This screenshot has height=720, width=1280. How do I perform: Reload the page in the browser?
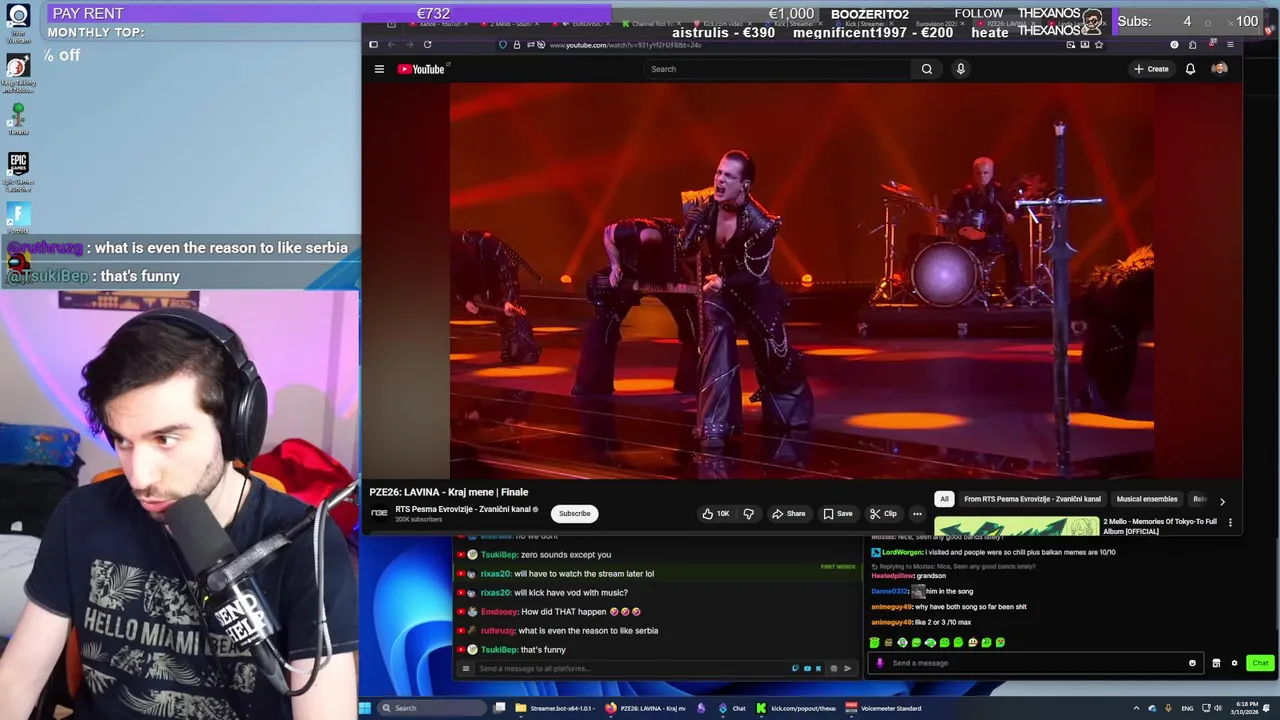(x=427, y=44)
